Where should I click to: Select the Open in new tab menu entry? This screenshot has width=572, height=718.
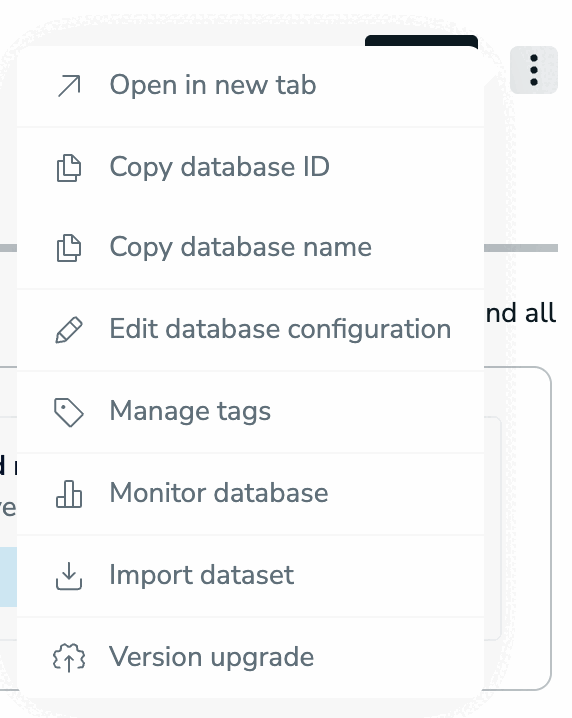(x=251, y=86)
